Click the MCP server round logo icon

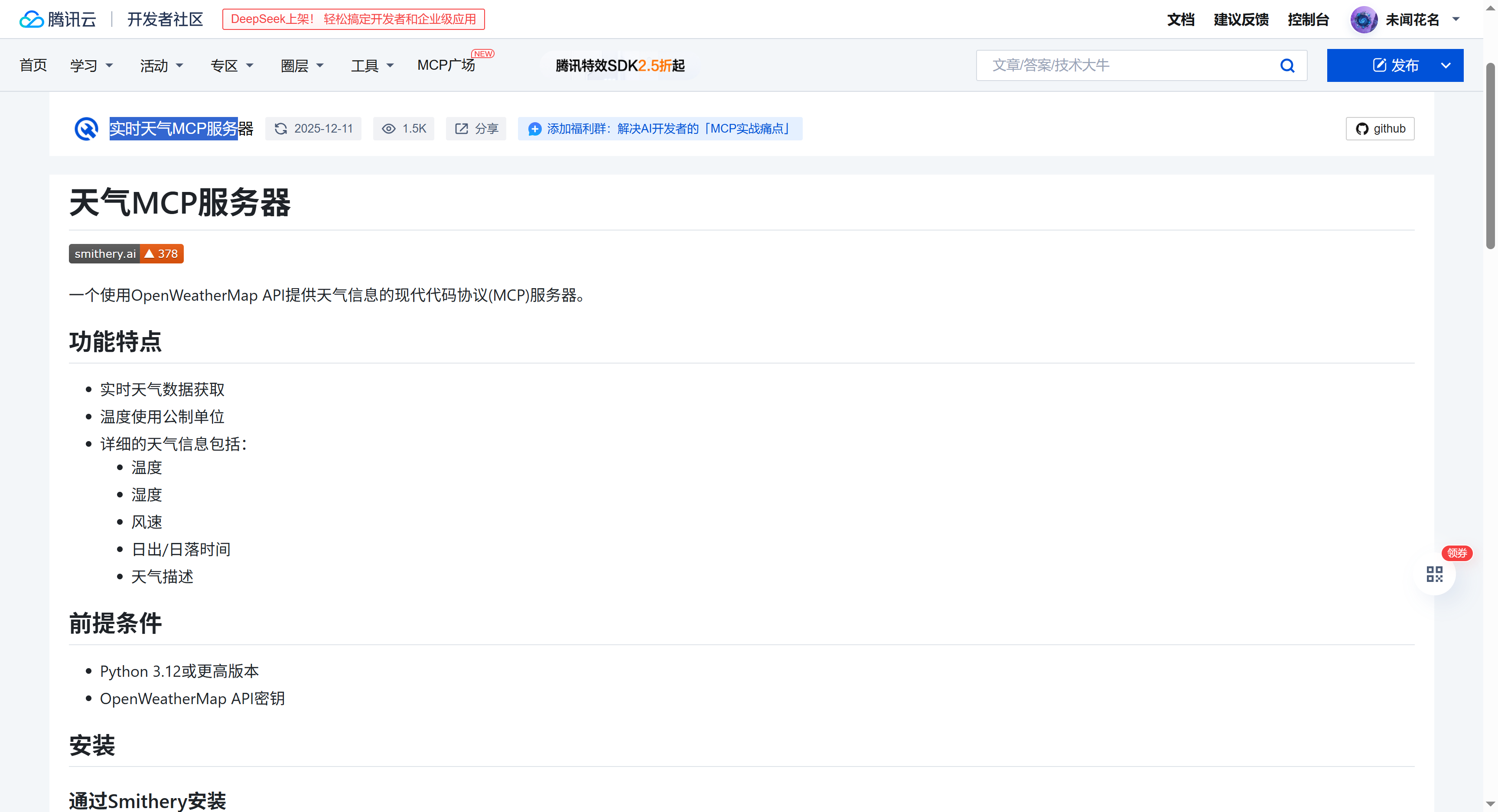click(86, 128)
